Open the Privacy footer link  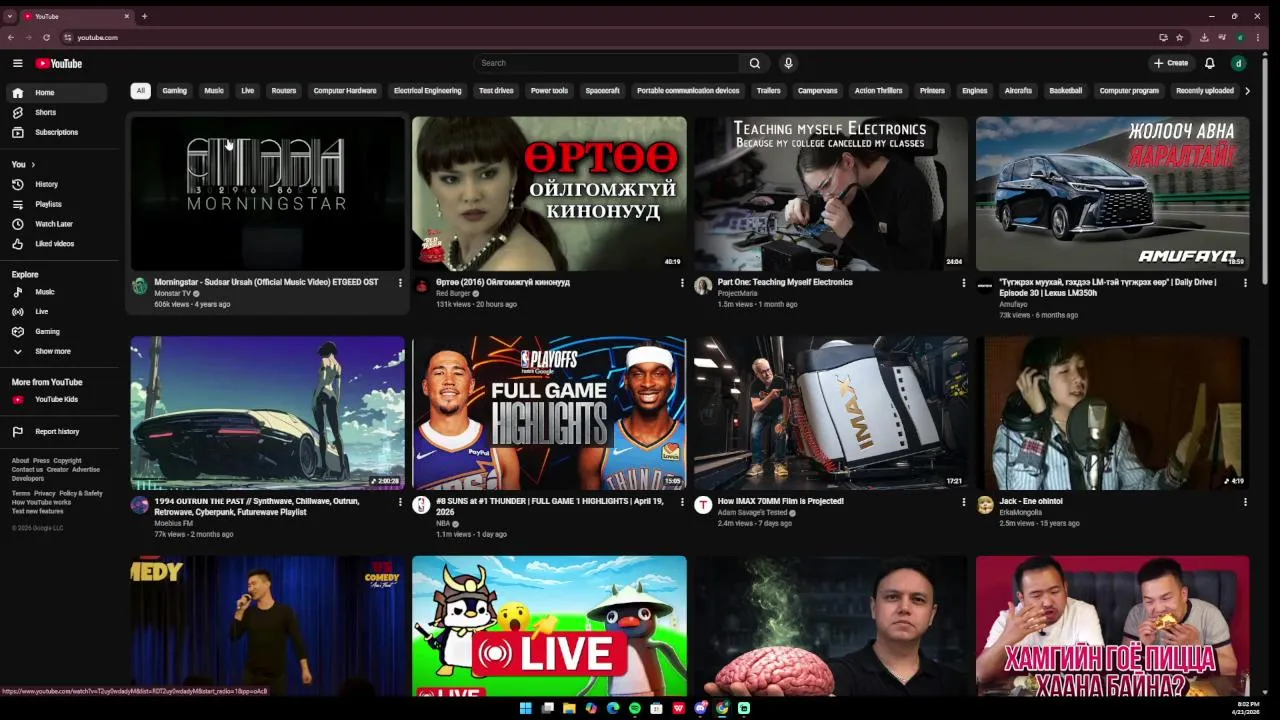[45, 493]
